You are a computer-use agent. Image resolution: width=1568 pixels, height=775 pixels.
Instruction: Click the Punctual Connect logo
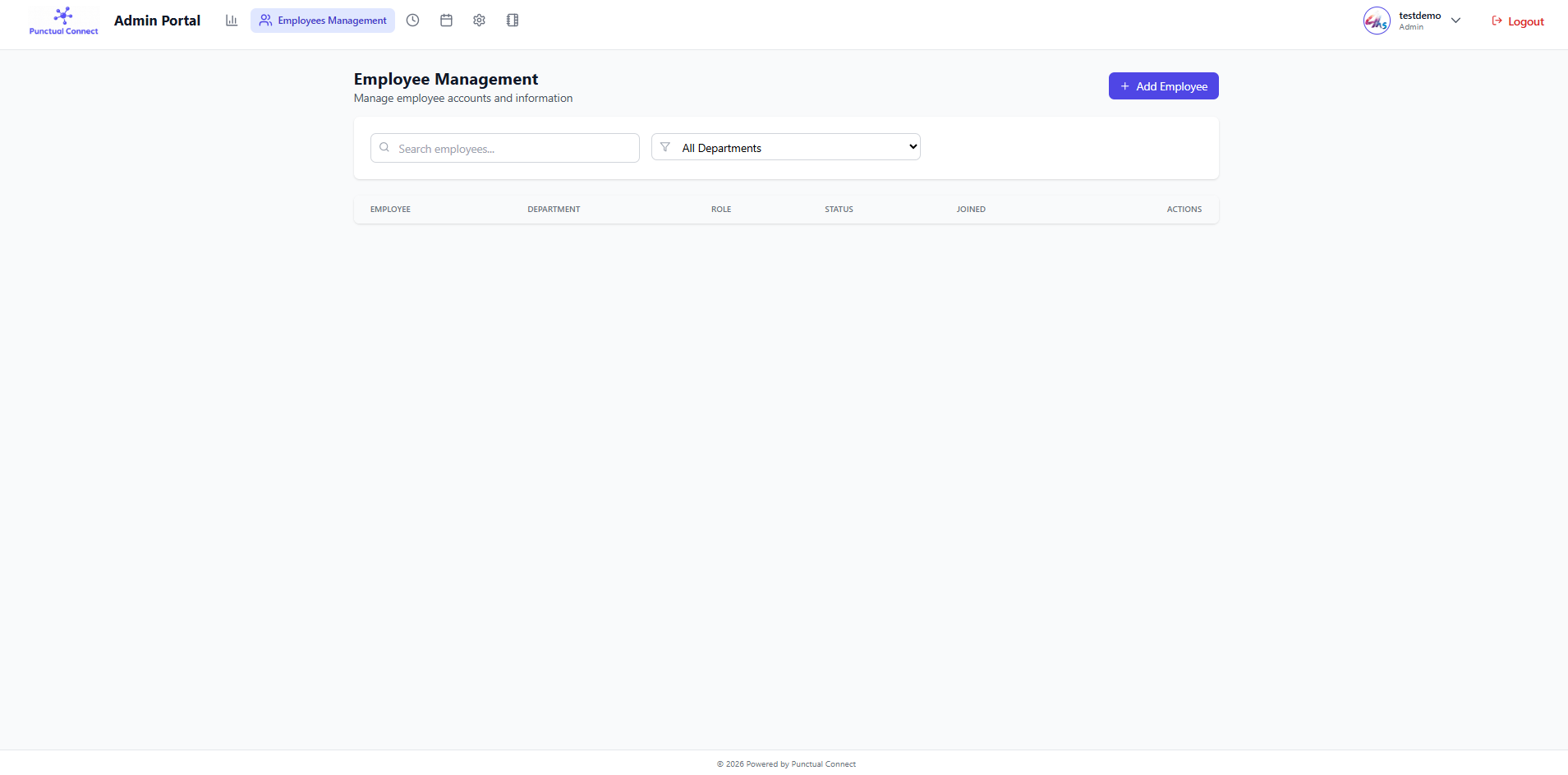[x=63, y=21]
